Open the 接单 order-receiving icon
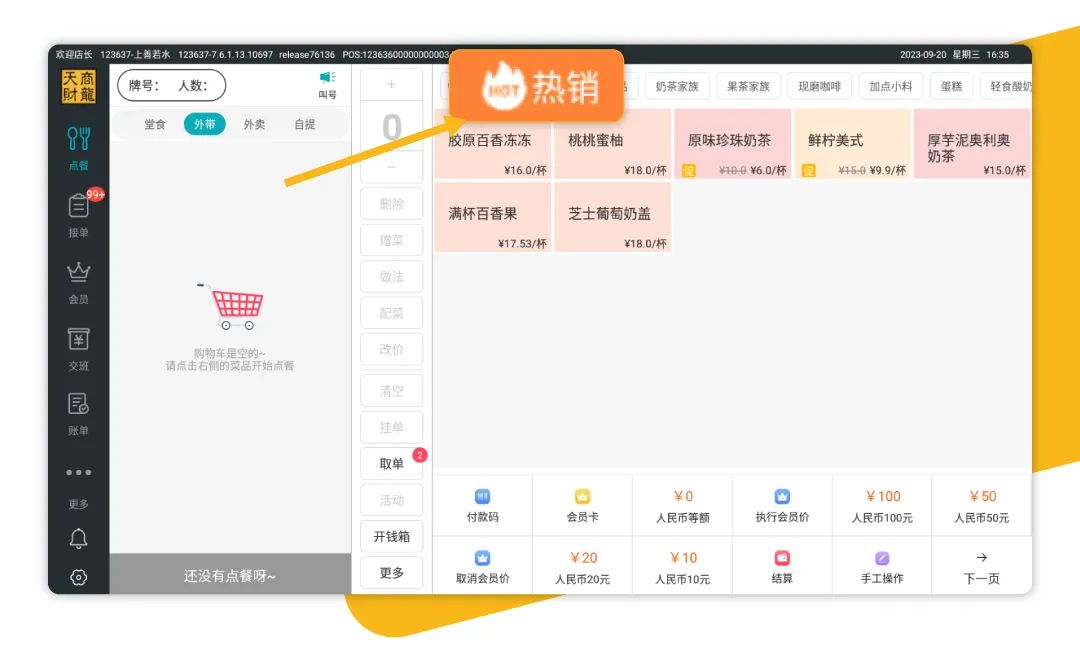This screenshot has width=1080, height=660. 79,214
